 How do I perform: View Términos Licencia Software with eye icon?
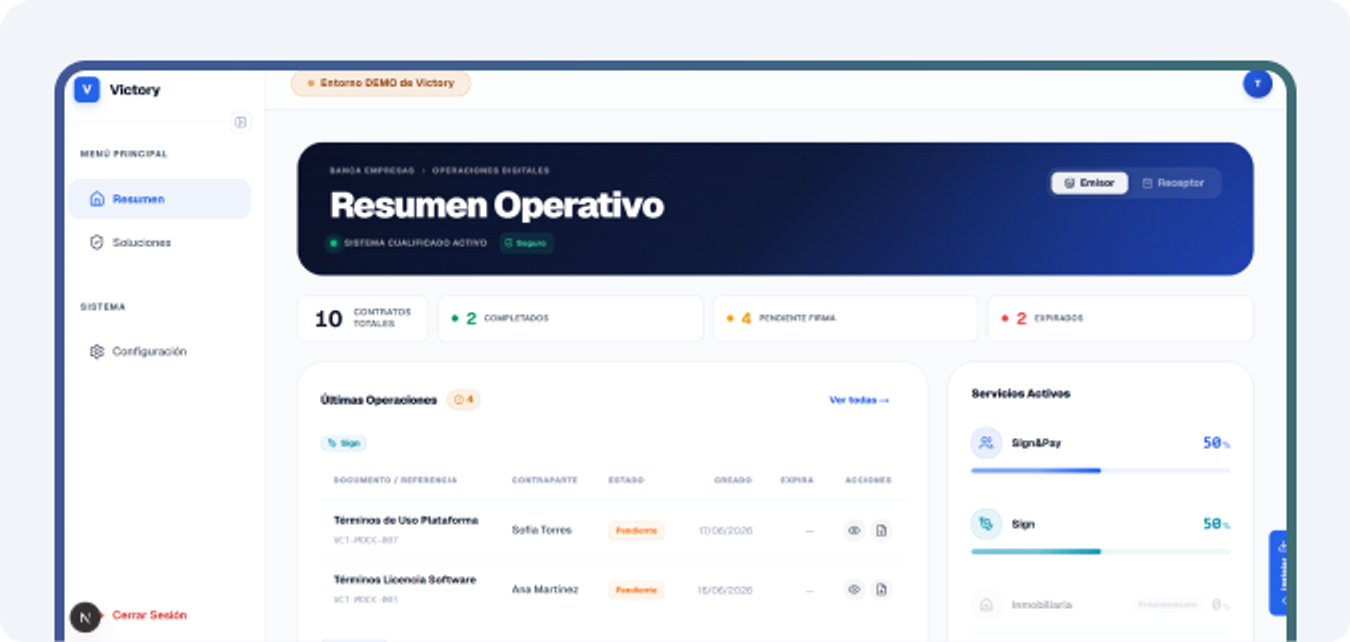854,590
